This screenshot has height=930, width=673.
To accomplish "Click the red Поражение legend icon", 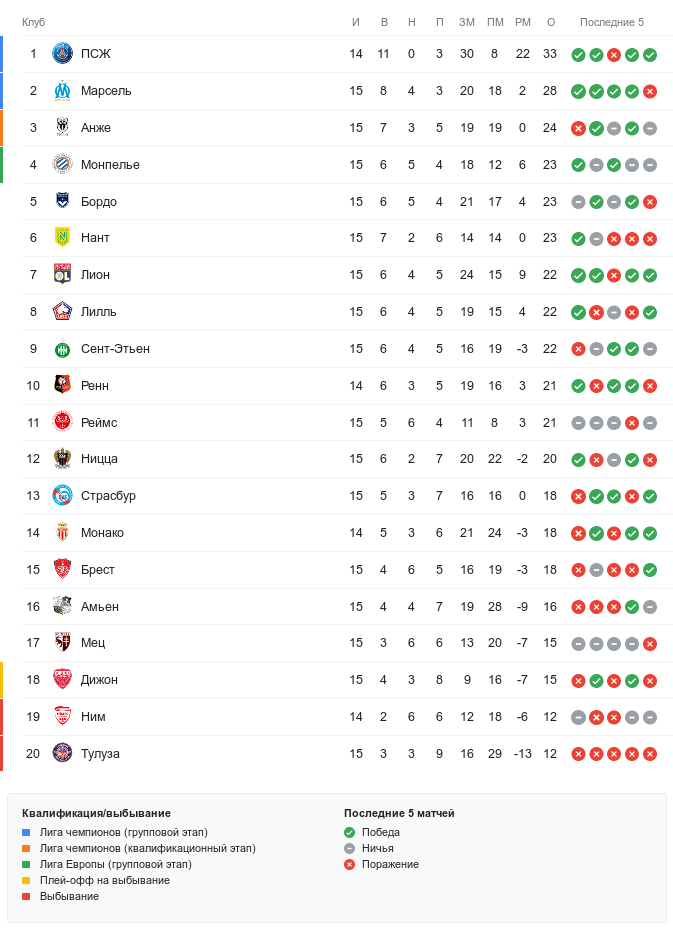I will pos(349,864).
